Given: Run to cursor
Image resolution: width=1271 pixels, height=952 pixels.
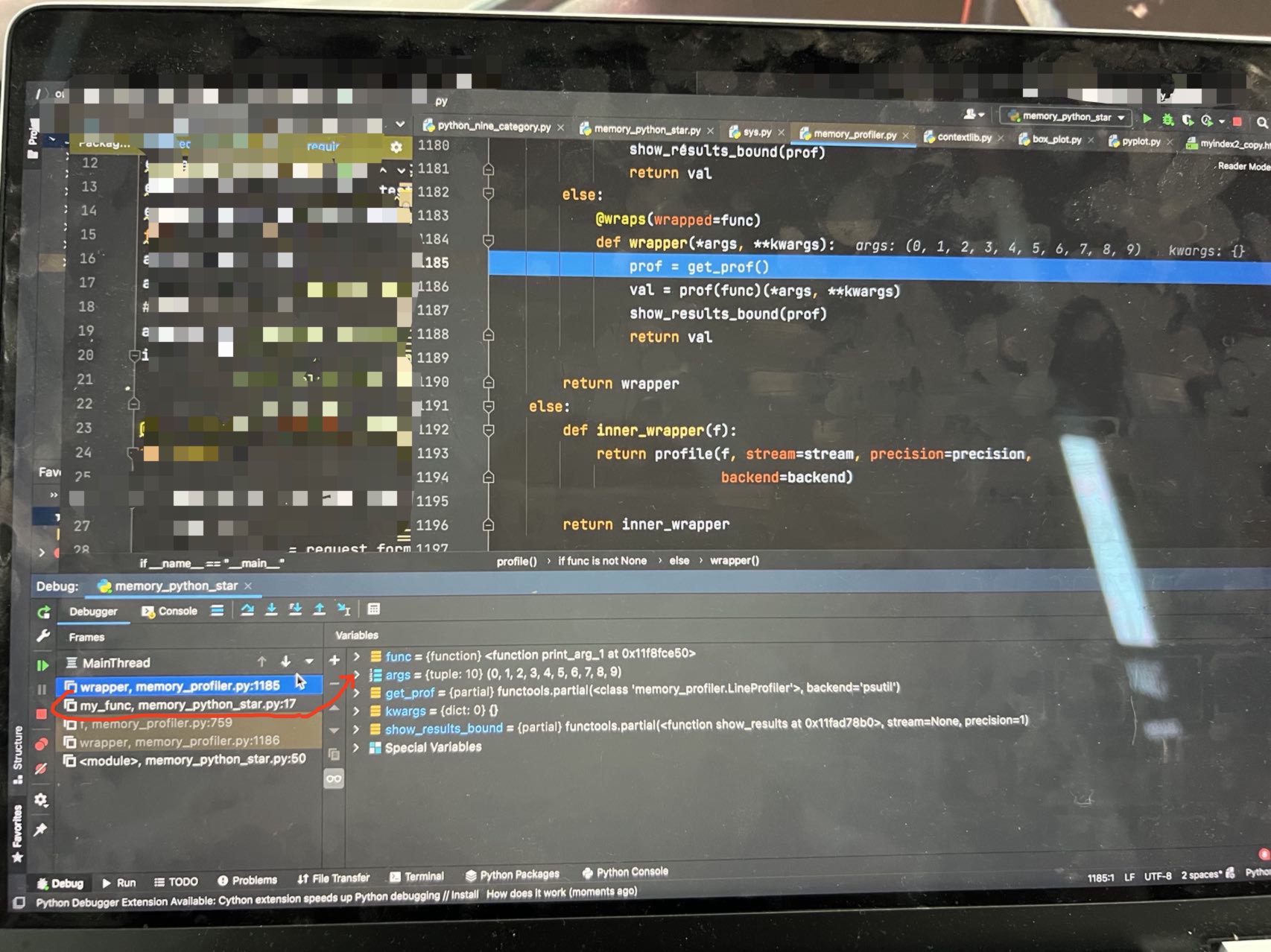Looking at the screenshot, I should pos(343,609).
